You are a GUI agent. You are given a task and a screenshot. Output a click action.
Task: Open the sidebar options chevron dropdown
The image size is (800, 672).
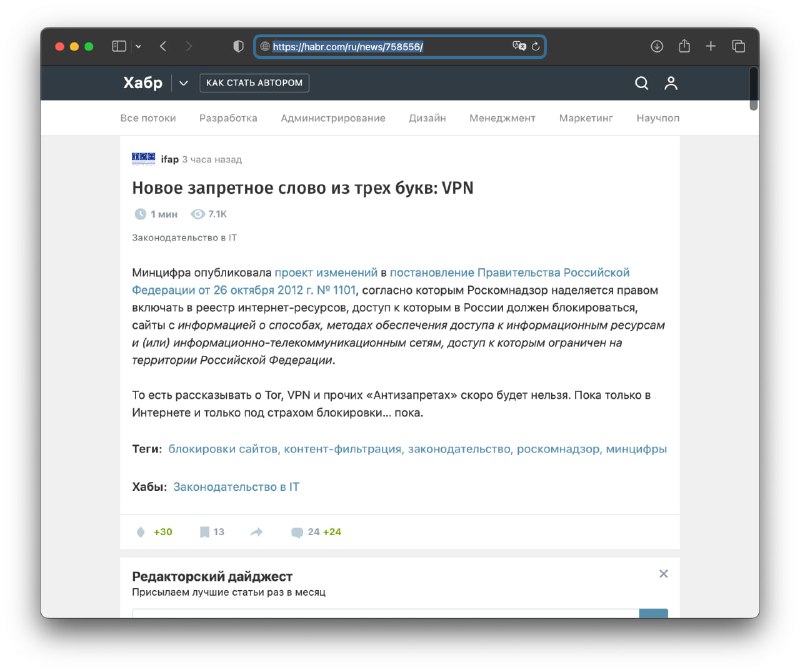coord(138,46)
